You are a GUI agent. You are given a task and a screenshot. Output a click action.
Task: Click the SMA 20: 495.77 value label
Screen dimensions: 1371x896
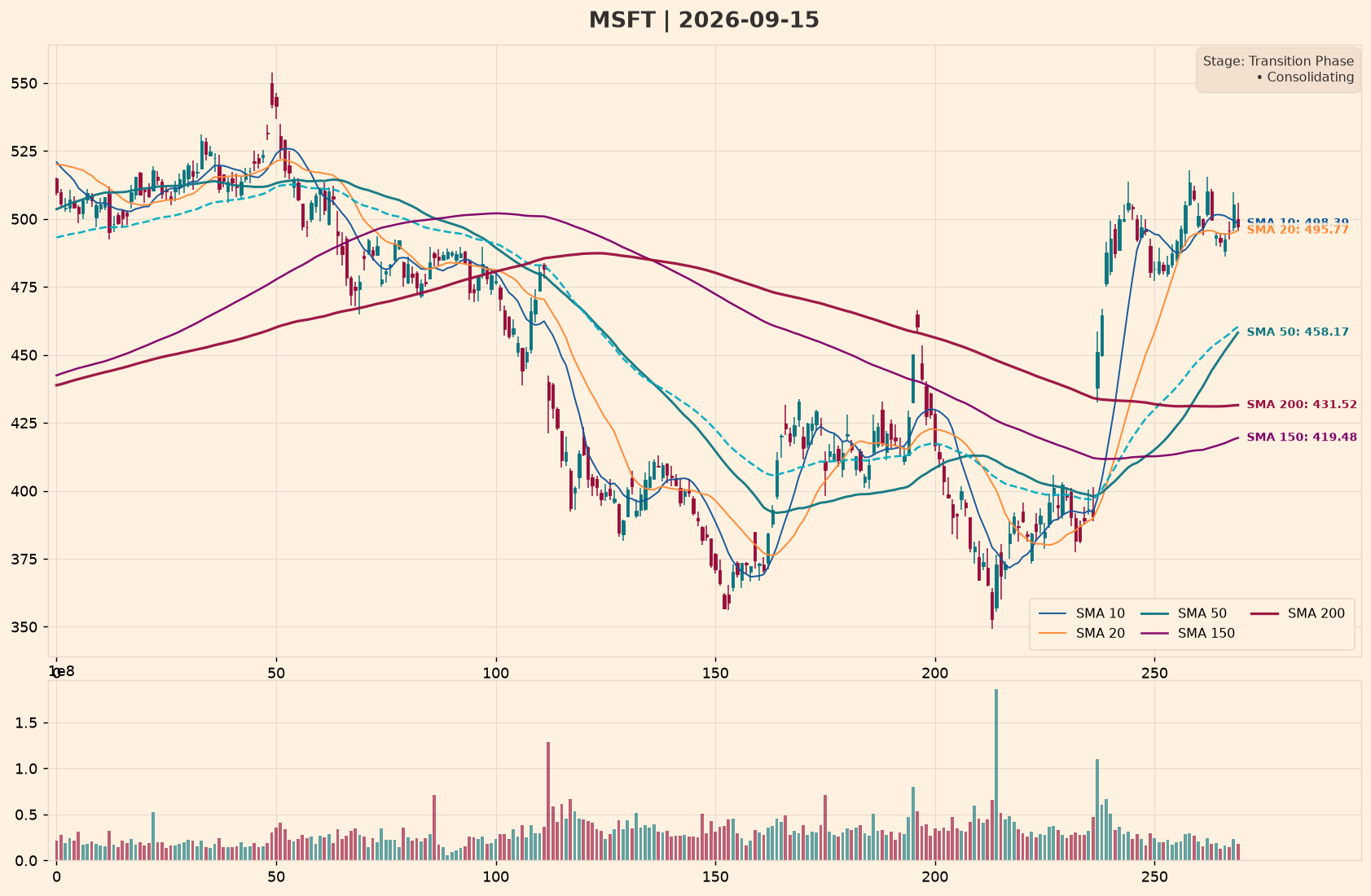pyautogui.click(x=1298, y=231)
